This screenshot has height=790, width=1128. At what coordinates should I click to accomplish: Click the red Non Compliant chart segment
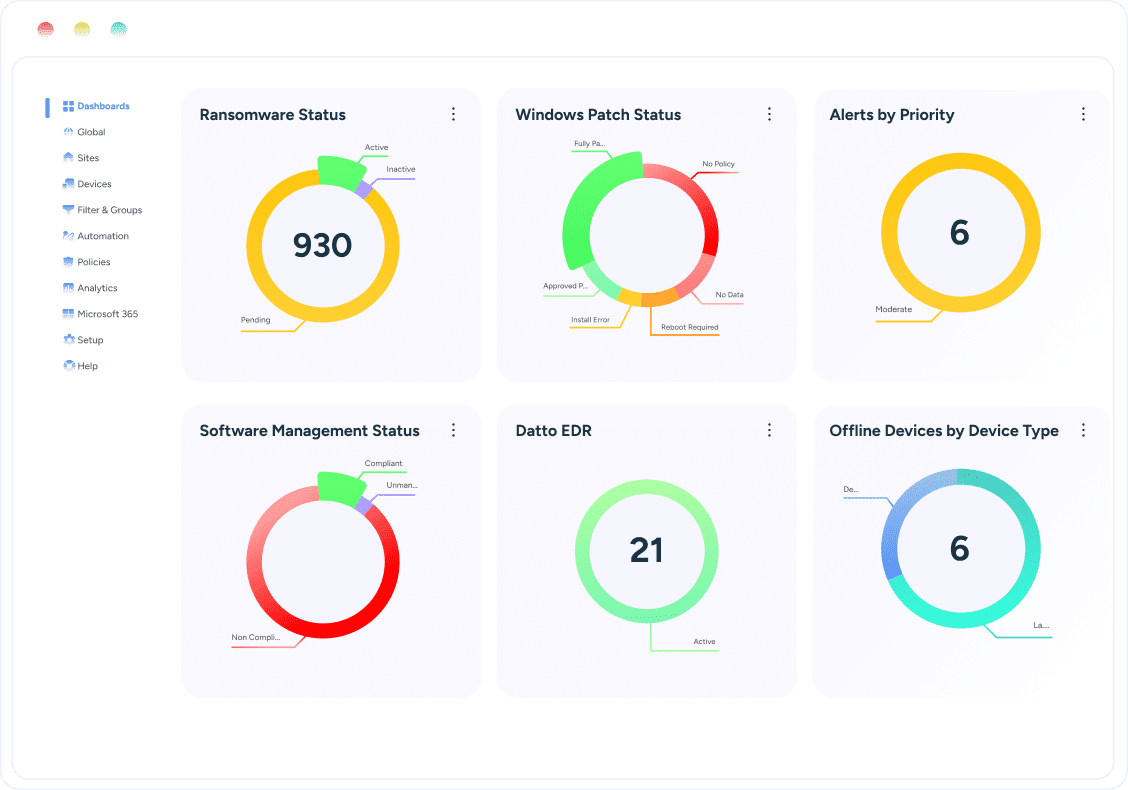coord(322,627)
